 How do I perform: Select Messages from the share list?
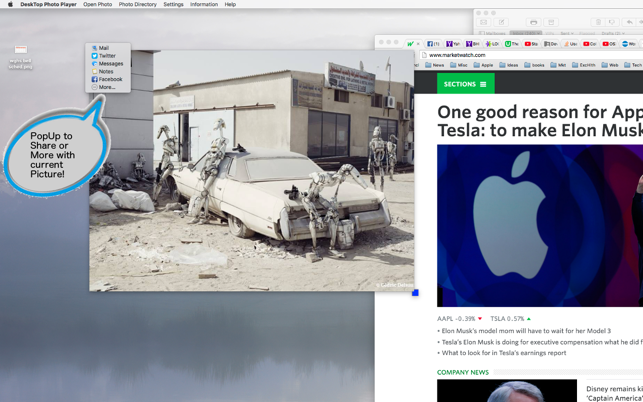tap(109, 64)
